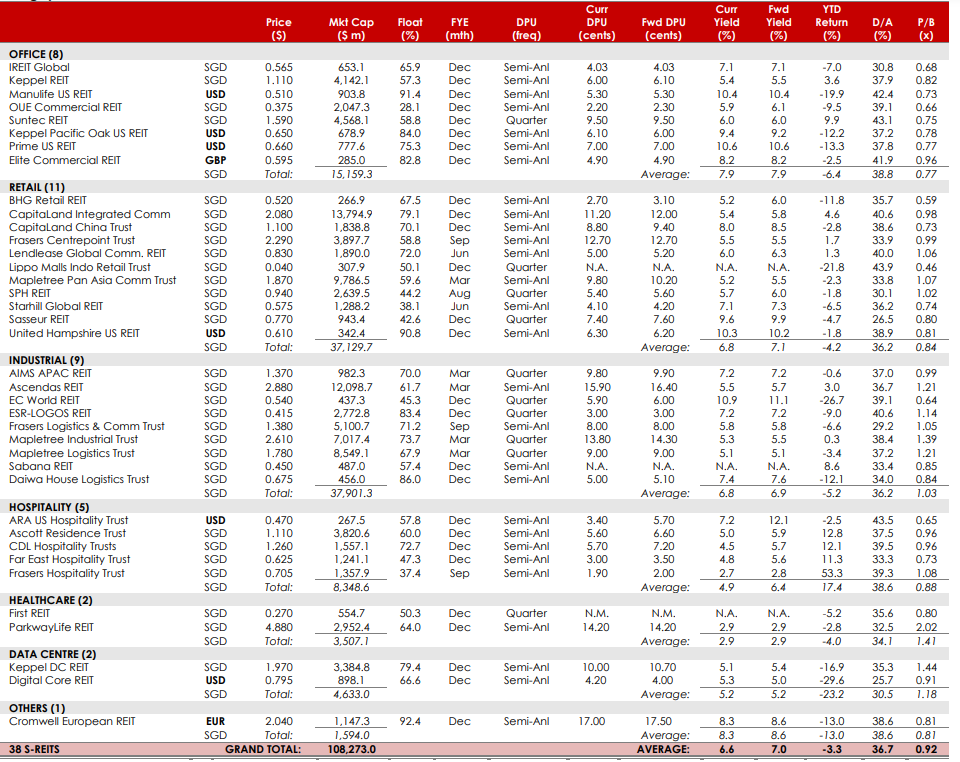
Task: Click the 'INDUSTRIAL (9)' section header
Action: (x=47, y=360)
